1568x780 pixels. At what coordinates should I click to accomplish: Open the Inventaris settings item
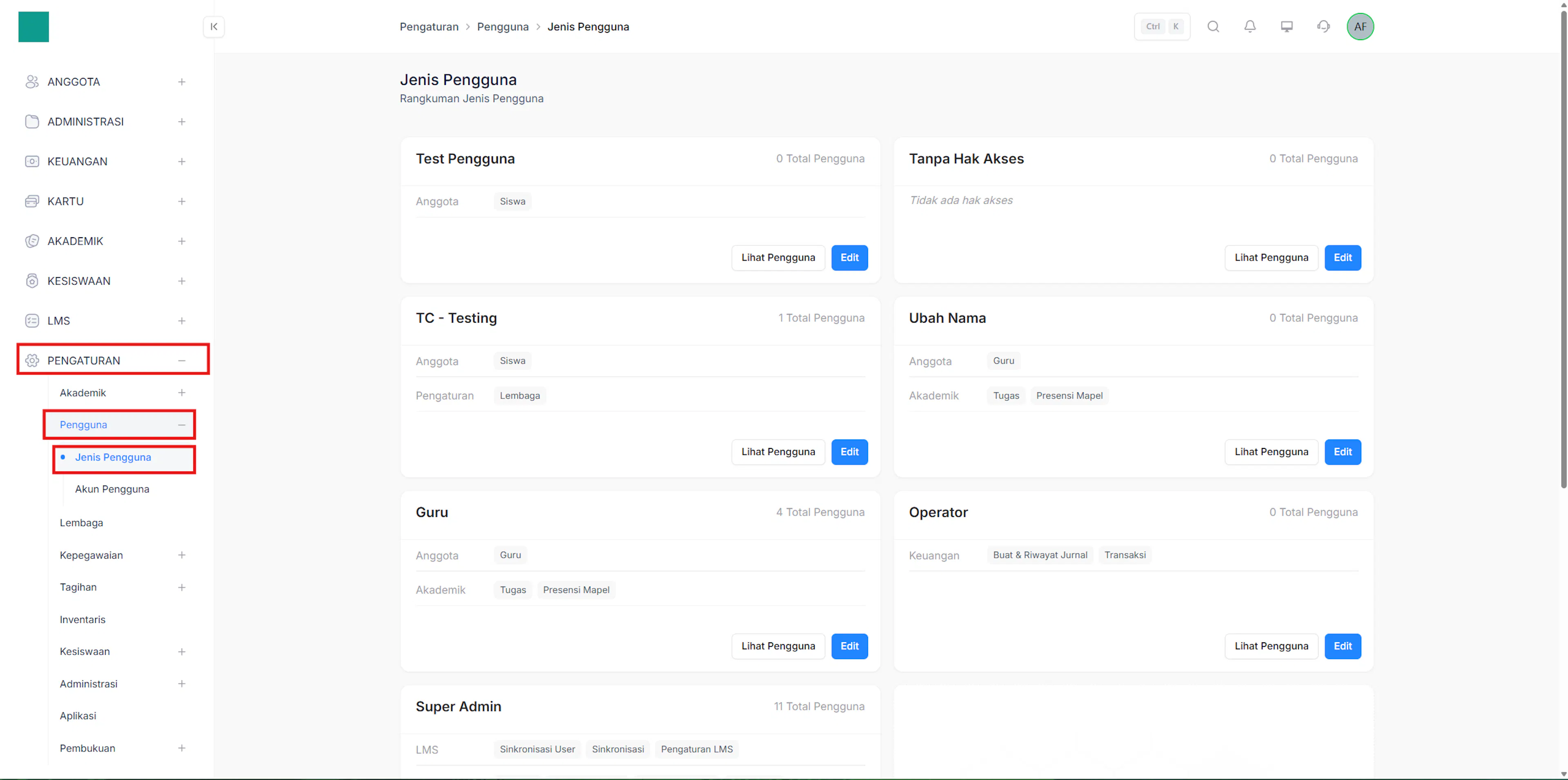(83, 620)
